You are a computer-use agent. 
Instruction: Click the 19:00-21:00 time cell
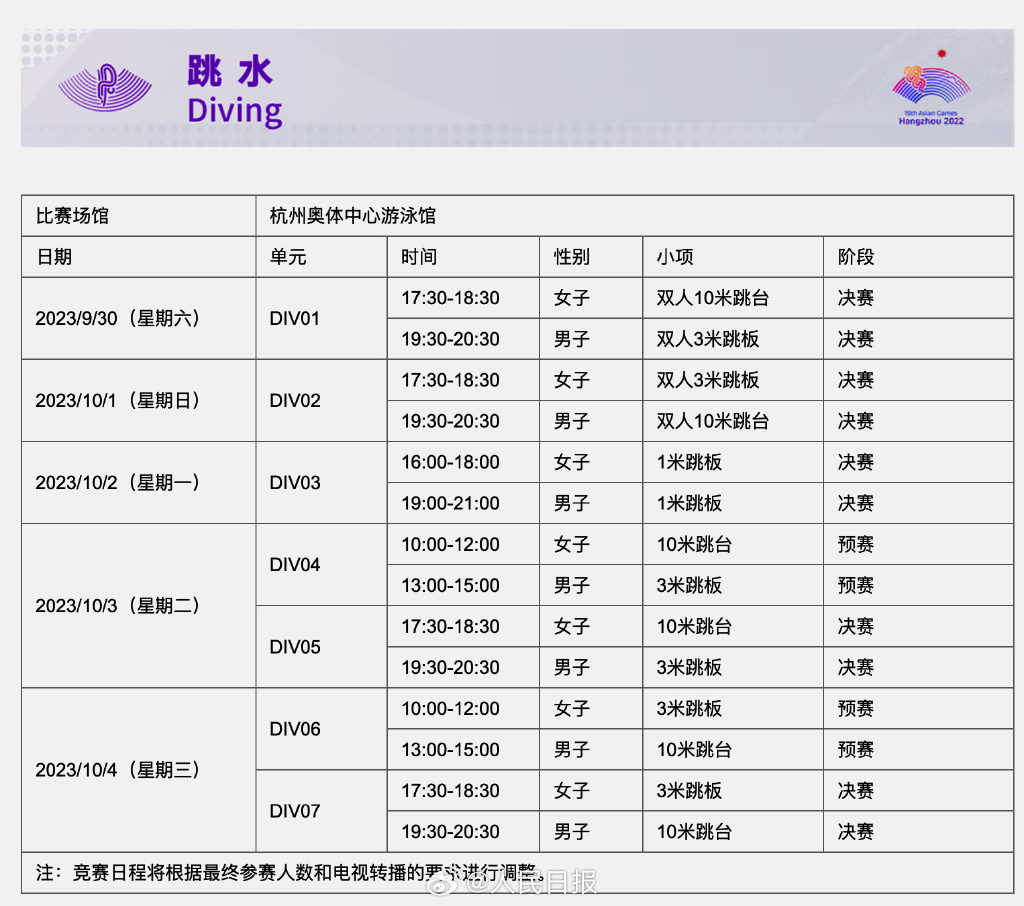(450, 503)
